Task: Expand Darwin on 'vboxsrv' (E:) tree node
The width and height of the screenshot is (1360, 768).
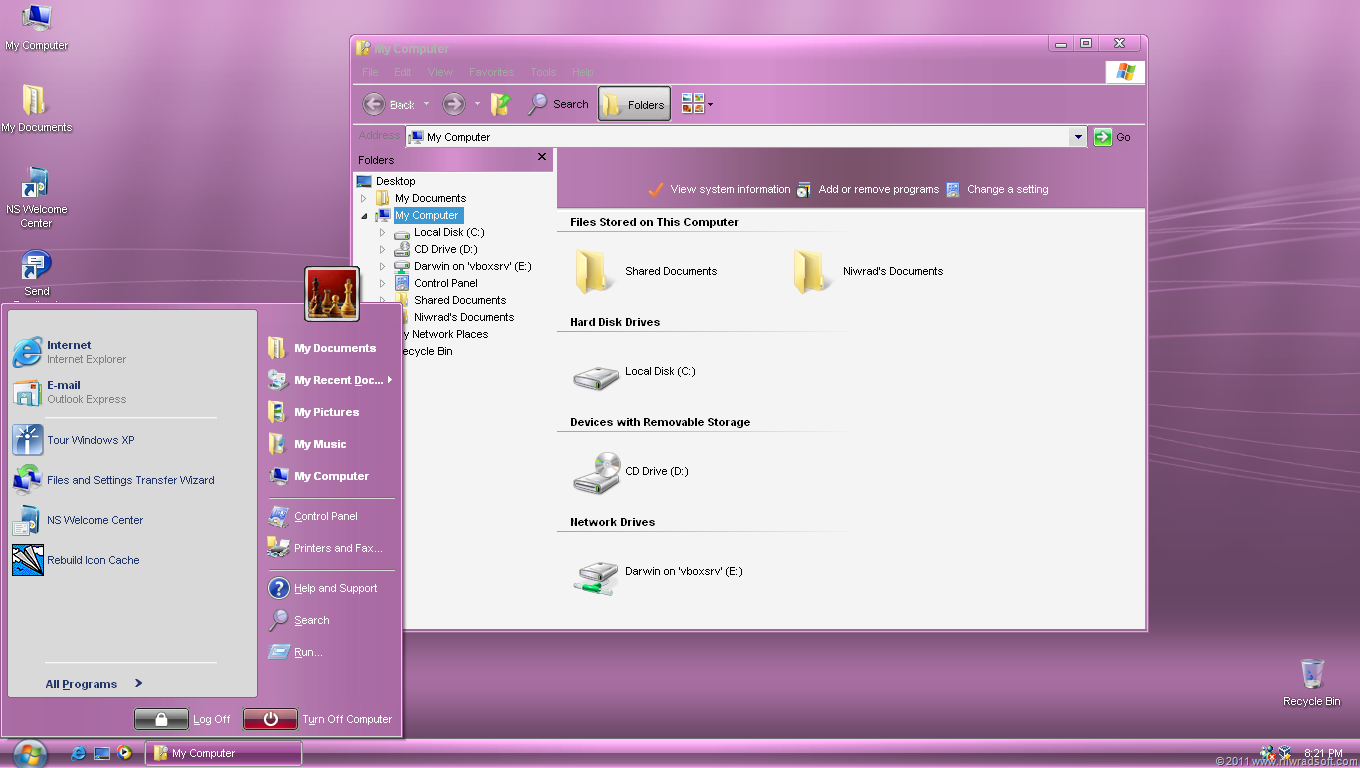Action: click(382, 266)
